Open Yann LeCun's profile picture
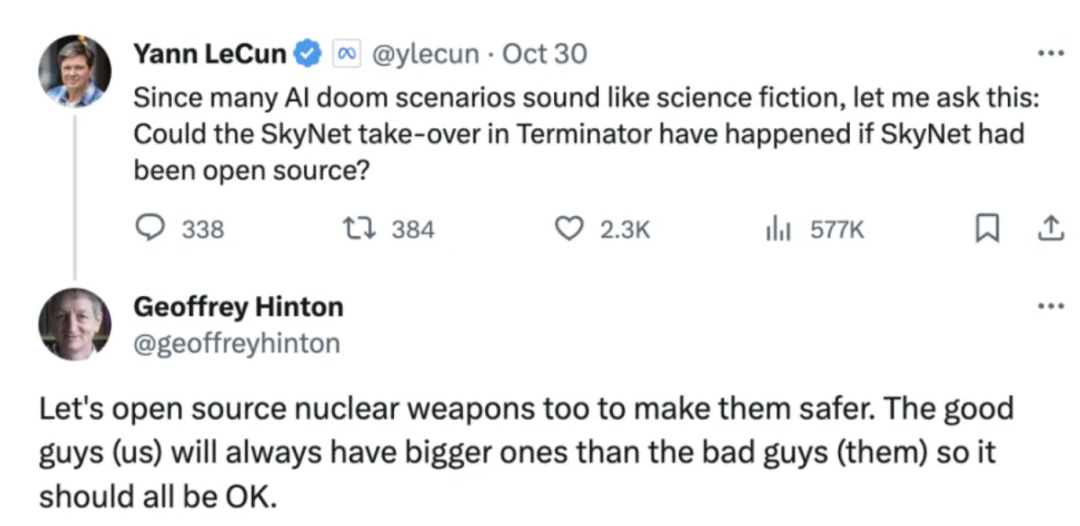The height and width of the screenshot is (526, 1080). [x=74, y=71]
